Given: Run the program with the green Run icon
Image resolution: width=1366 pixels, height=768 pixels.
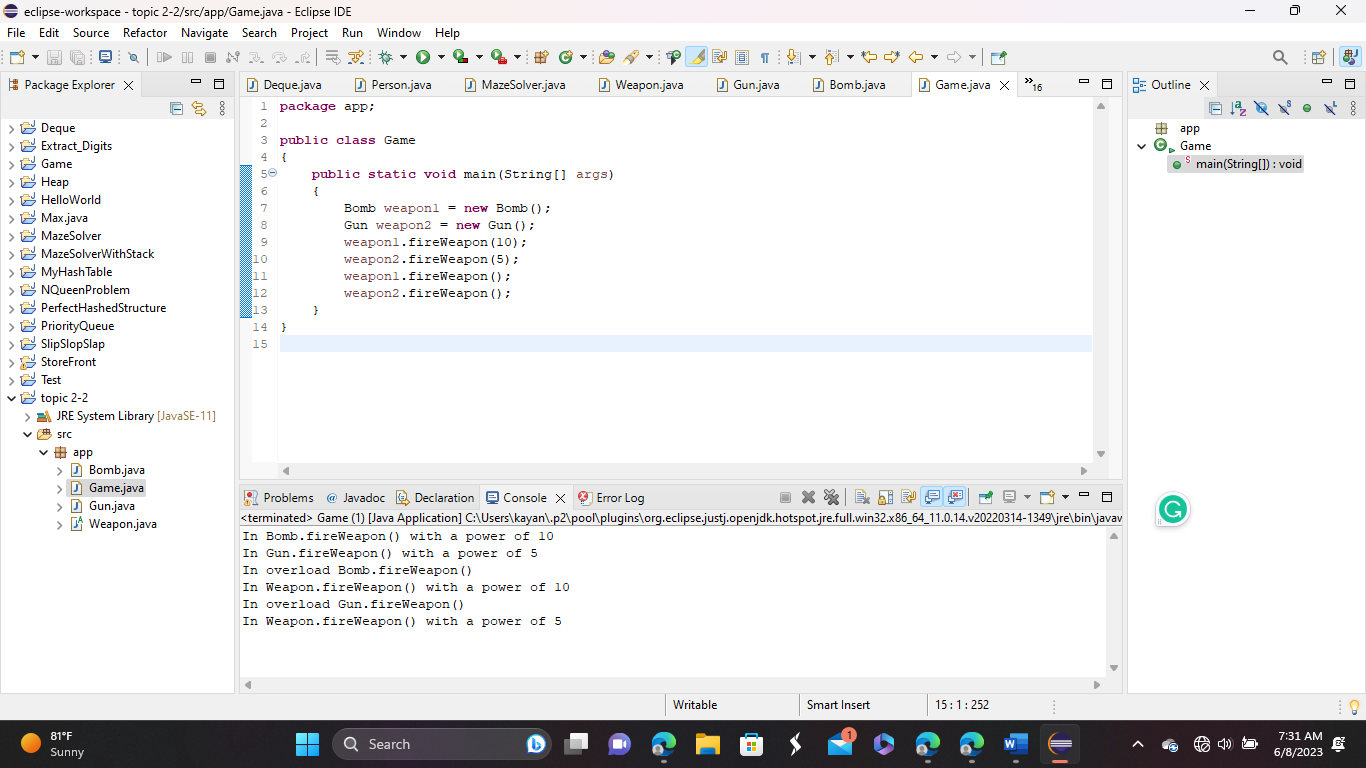Looking at the screenshot, I should [x=423, y=57].
